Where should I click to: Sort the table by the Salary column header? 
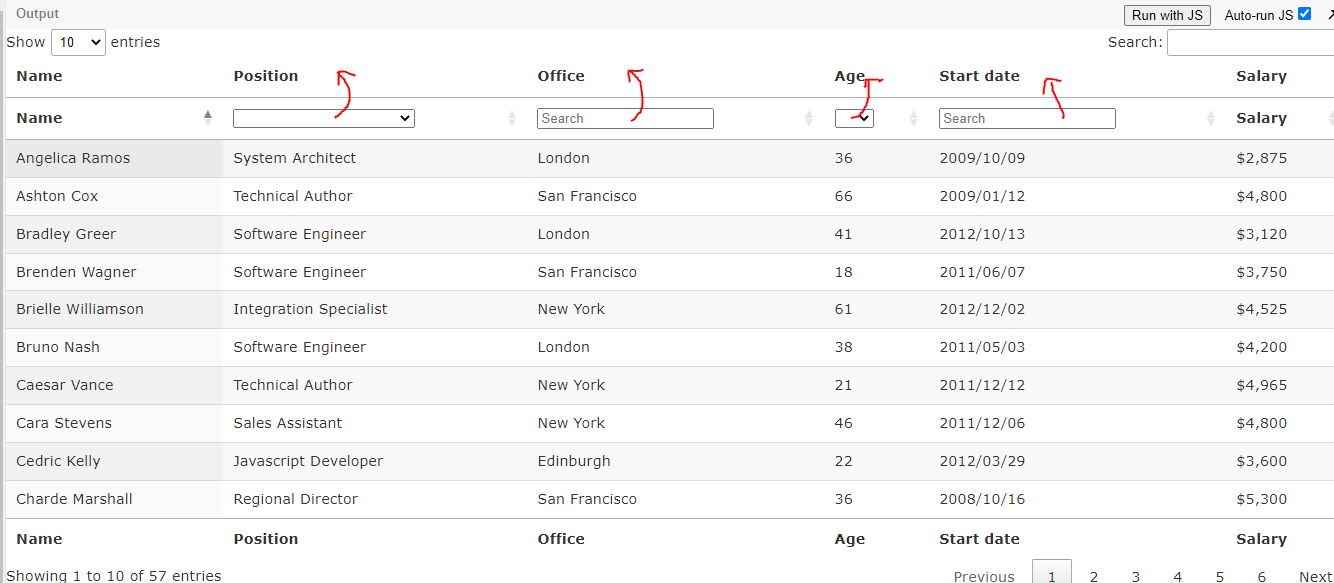[x=1261, y=76]
